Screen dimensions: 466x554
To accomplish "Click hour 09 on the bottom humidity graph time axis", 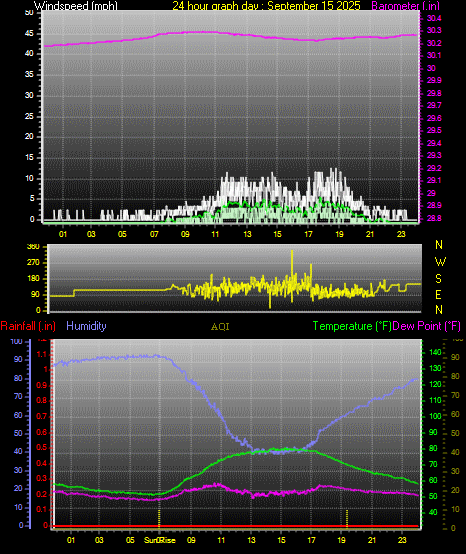I will point(191,540).
